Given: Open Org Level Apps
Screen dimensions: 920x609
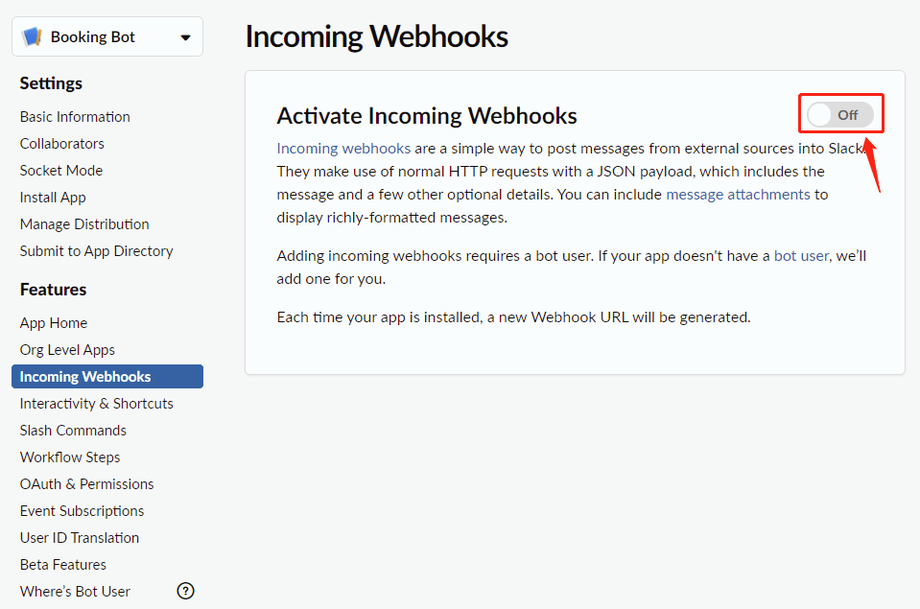Looking at the screenshot, I should click(x=67, y=350).
